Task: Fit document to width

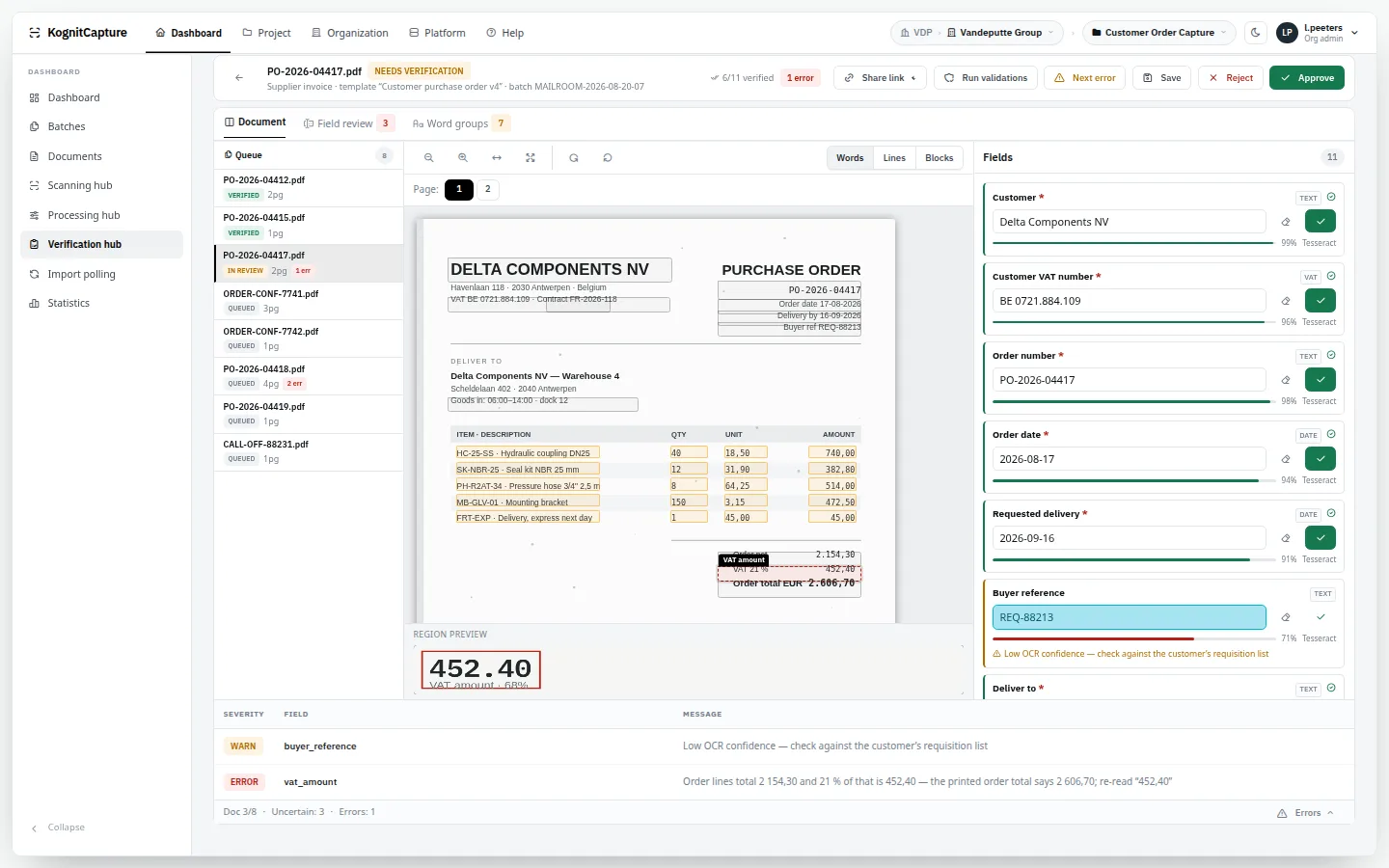Action: click(x=497, y=158)
